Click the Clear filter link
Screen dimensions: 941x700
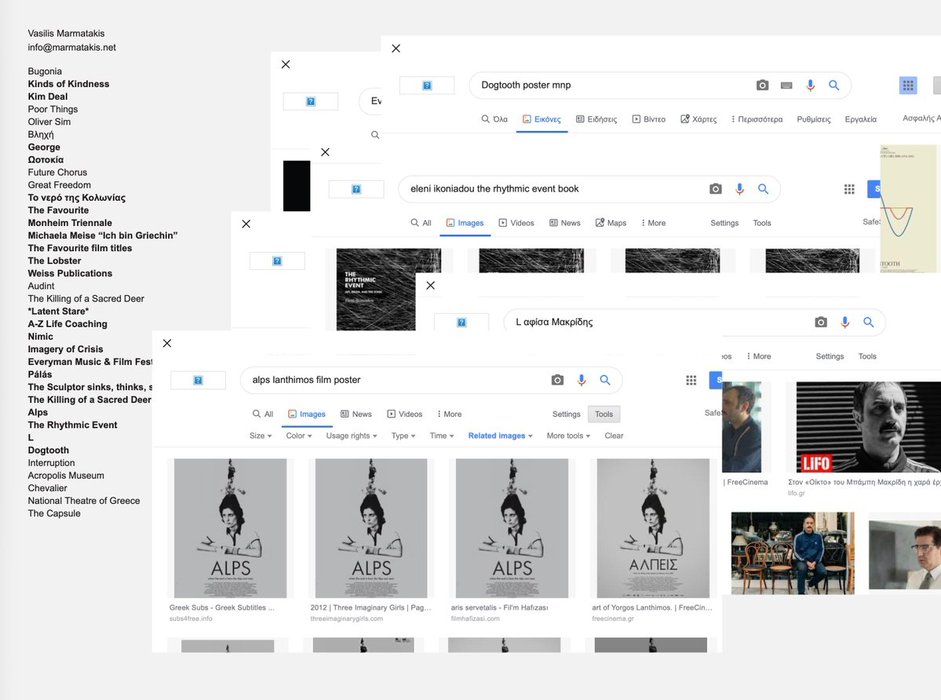click(x=614, y=436)
